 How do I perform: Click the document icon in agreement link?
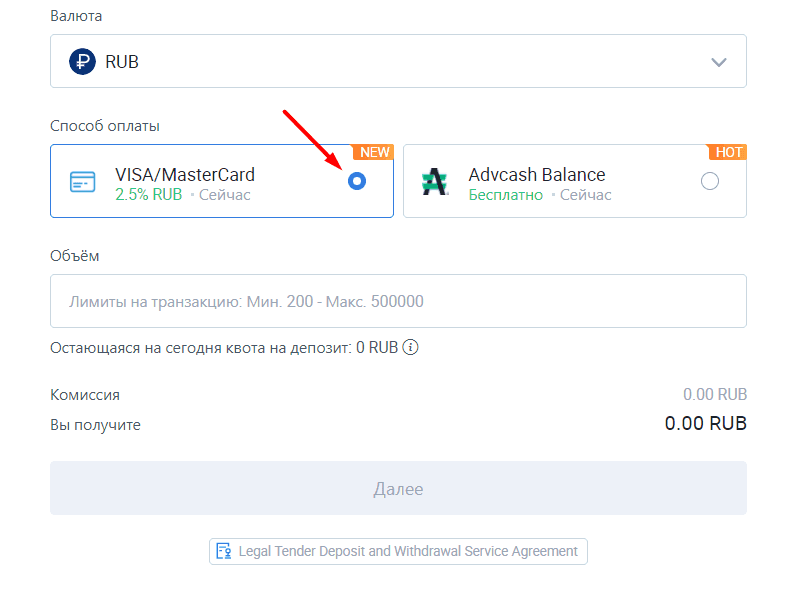[x=224, y=551]
